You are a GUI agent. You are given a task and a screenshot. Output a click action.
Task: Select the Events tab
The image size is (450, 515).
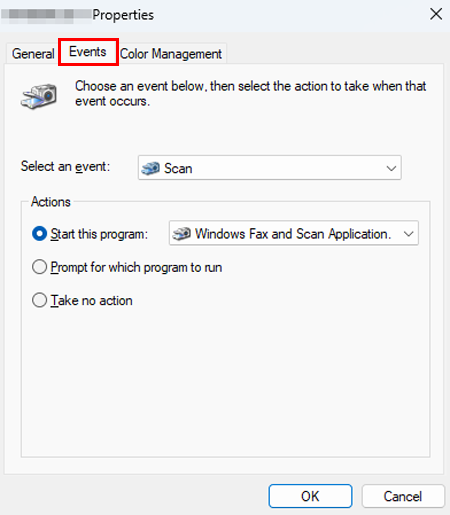88,52
